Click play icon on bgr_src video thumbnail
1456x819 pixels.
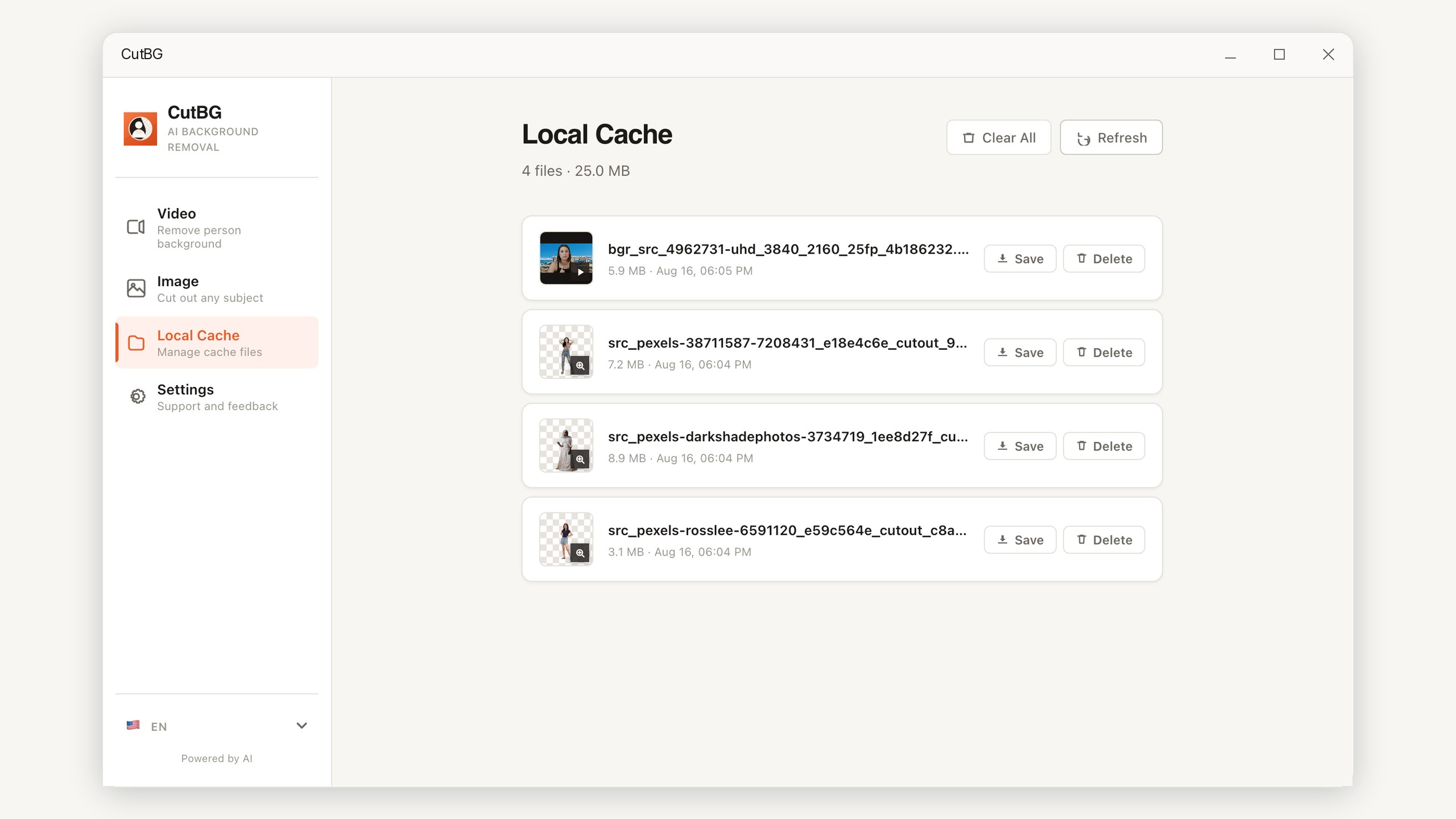(580, 272)
